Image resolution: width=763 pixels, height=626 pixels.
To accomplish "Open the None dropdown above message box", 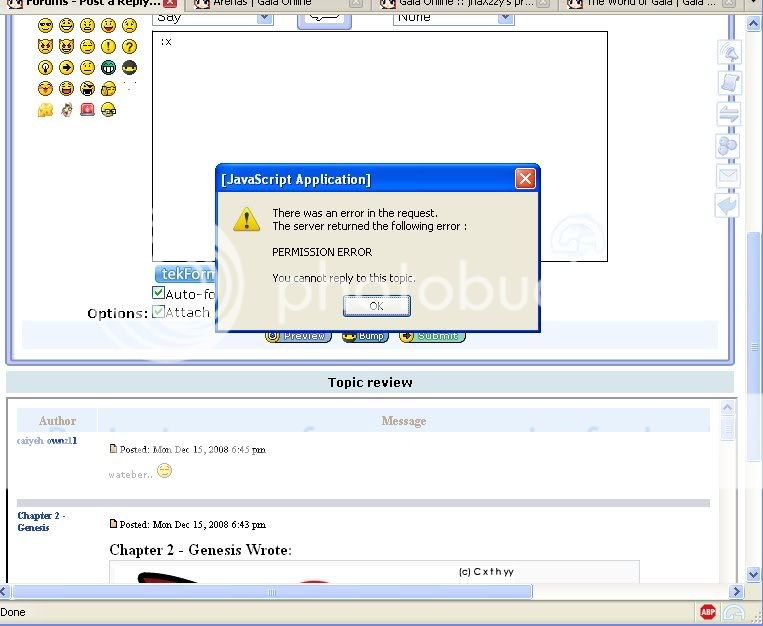I will coord(453,17).
